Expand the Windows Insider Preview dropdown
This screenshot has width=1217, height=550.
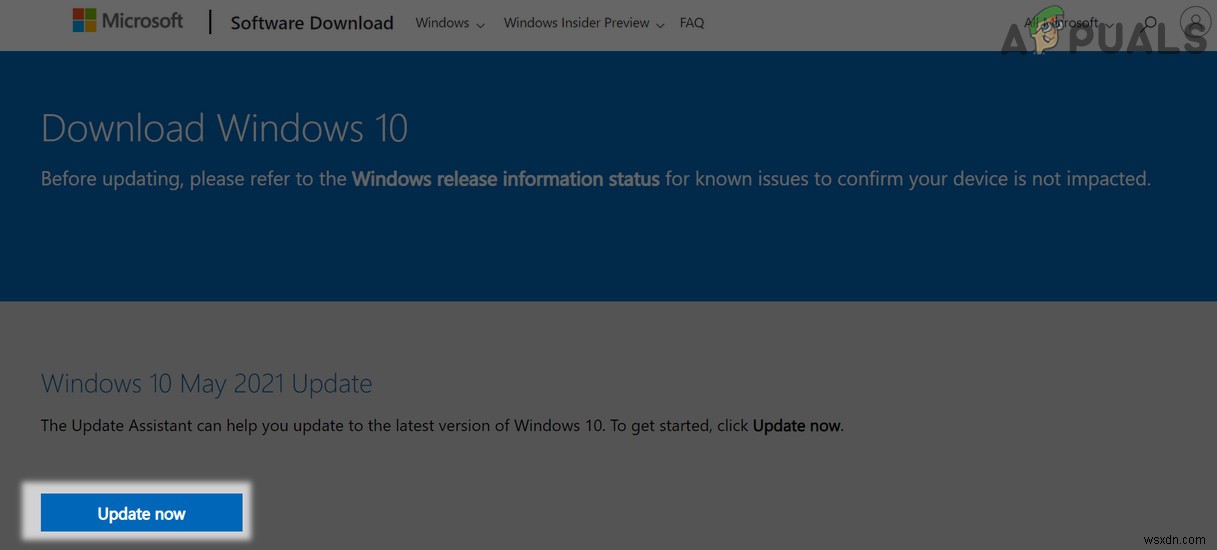(584, 23)
